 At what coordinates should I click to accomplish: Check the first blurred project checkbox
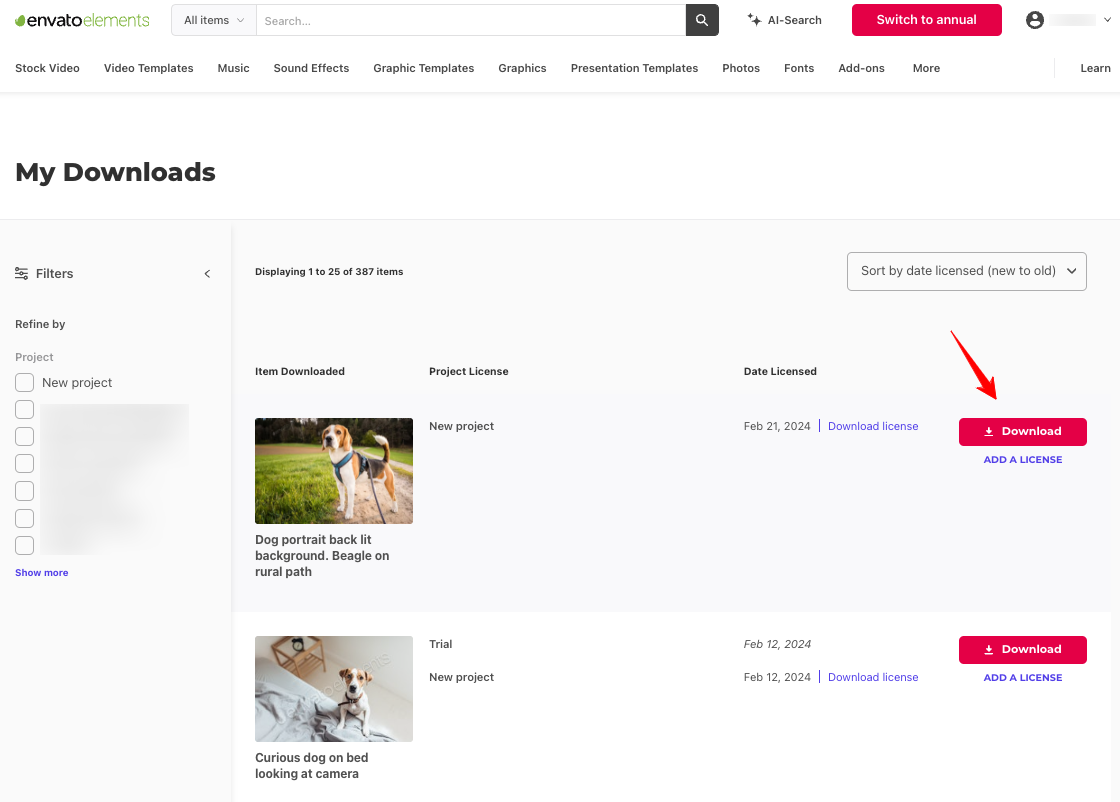click(24, 409)
